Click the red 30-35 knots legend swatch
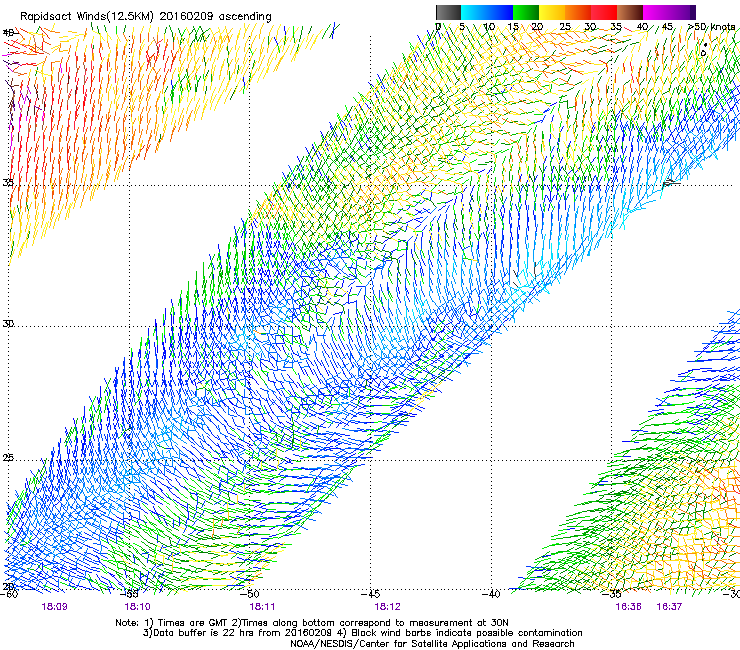Image resolution: width=740 pixels, height=650 pixels. (x=604, y=12)
